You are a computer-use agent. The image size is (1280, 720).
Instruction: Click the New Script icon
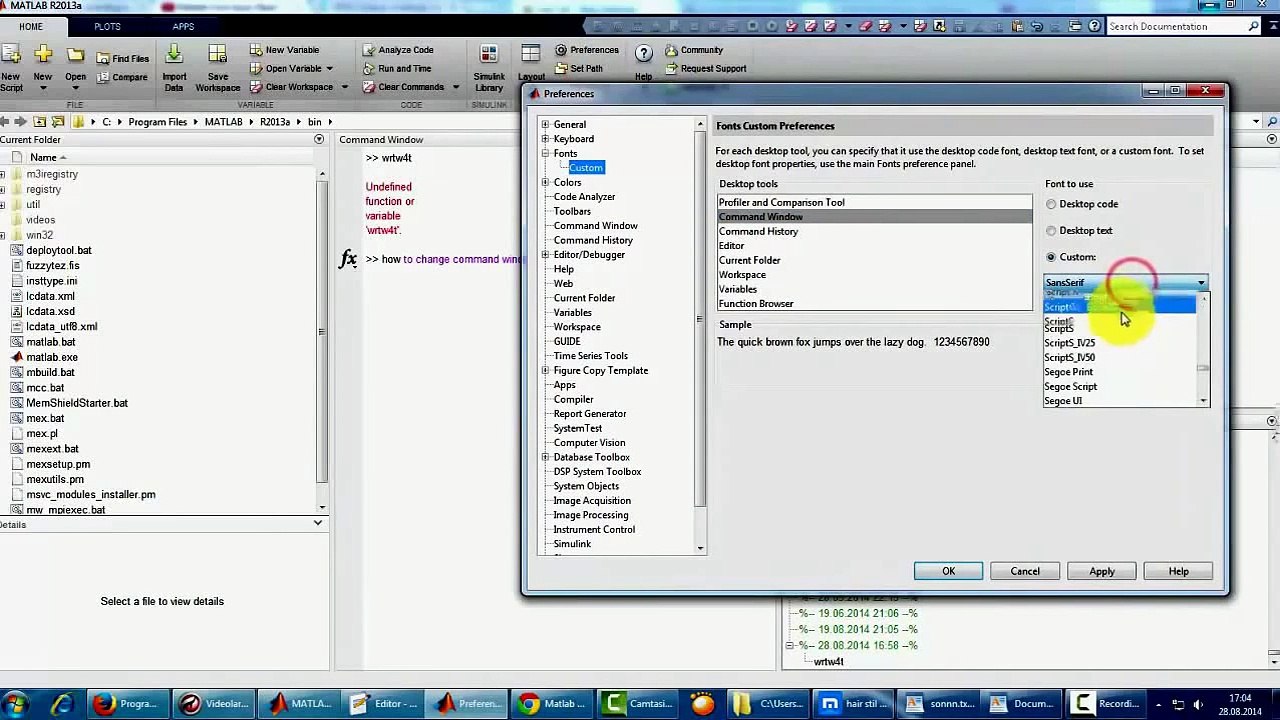[10, 55]
